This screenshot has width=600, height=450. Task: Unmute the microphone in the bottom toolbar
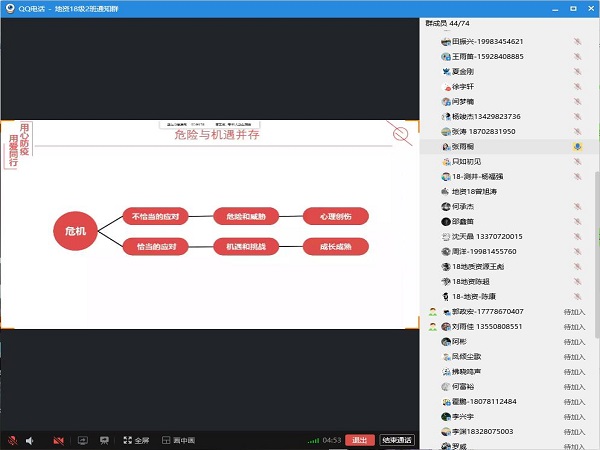pos(12,440)
